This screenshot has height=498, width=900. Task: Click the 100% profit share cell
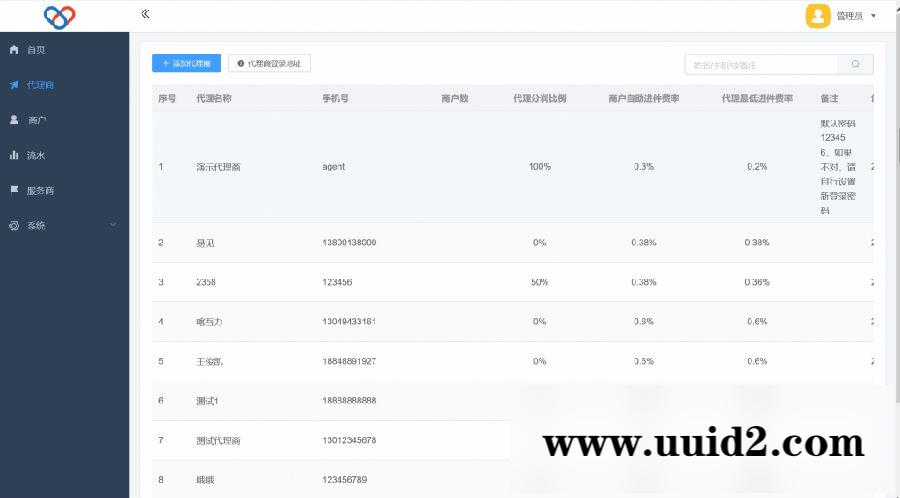(x=540, y=167)
